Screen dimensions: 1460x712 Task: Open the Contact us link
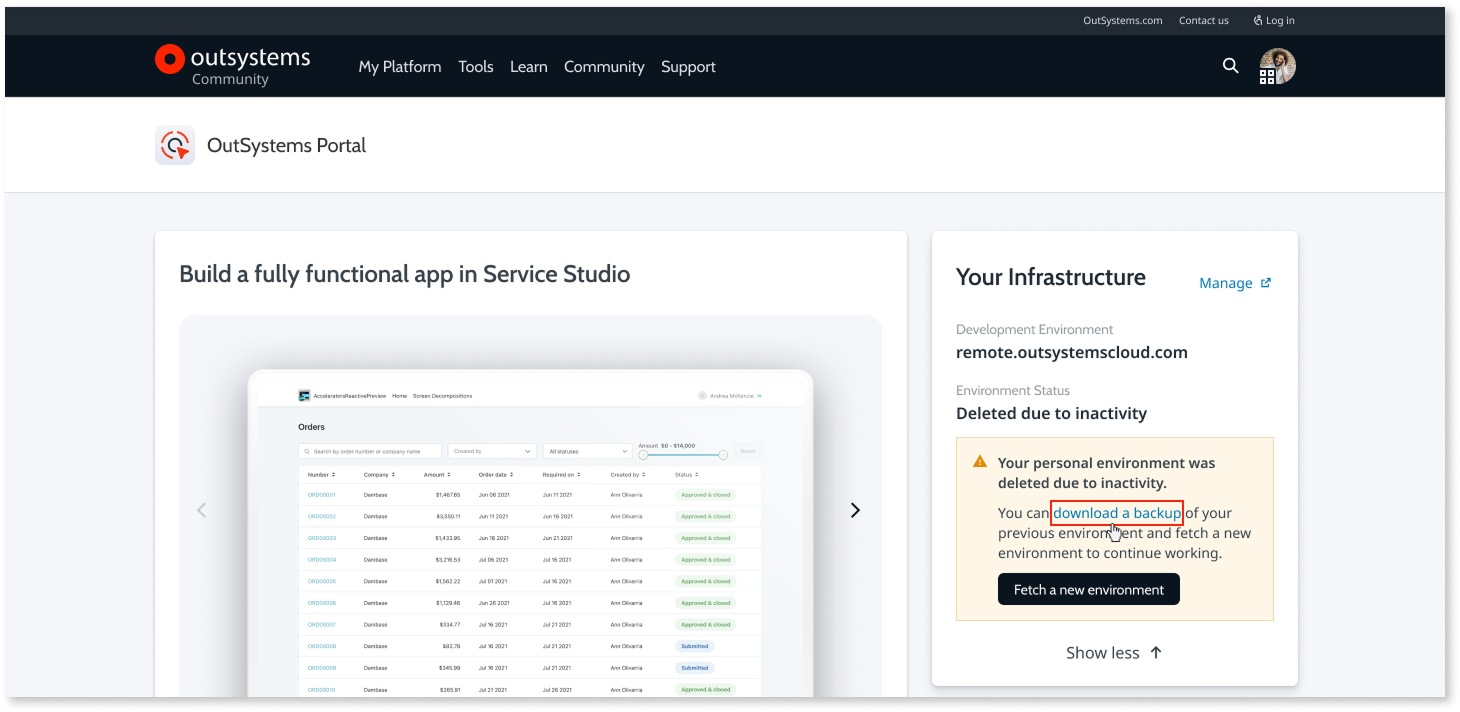[x=1204, y=20]
